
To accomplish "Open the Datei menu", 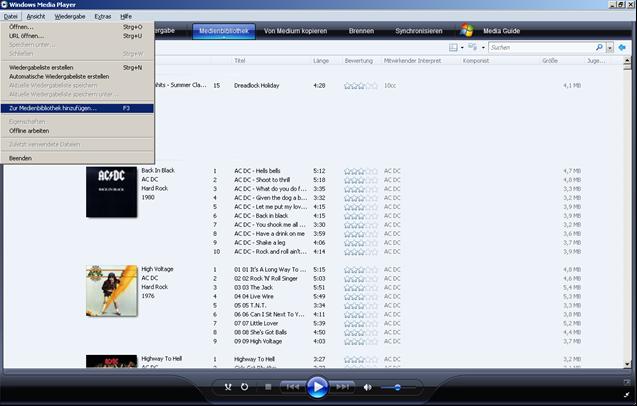I will [11, 16].
